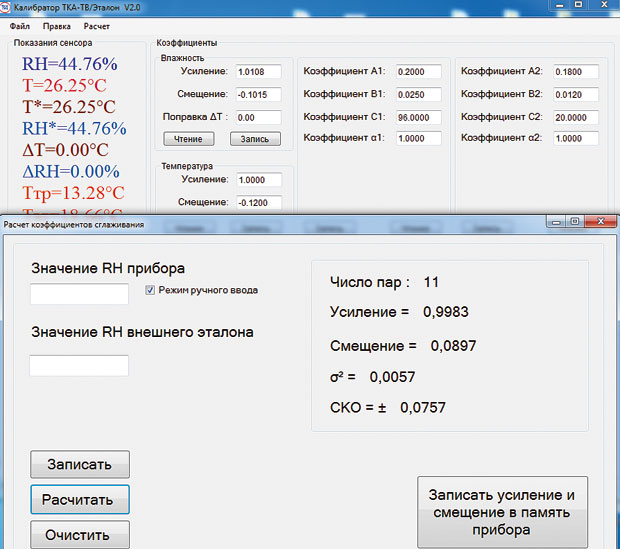Click the humidity Смещение field -0.1015
The height and width of the screenshot is (549, 620).
[x=258, y=95]
